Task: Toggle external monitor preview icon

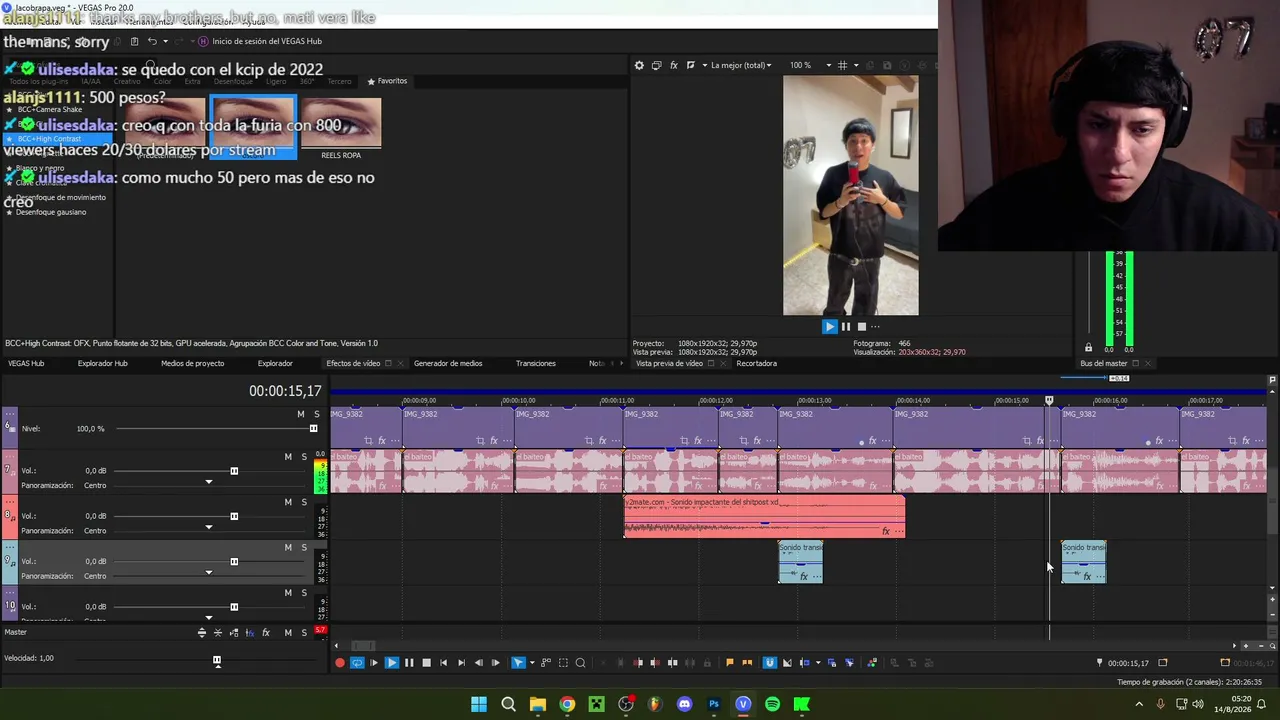Action: tap(656, 65)
